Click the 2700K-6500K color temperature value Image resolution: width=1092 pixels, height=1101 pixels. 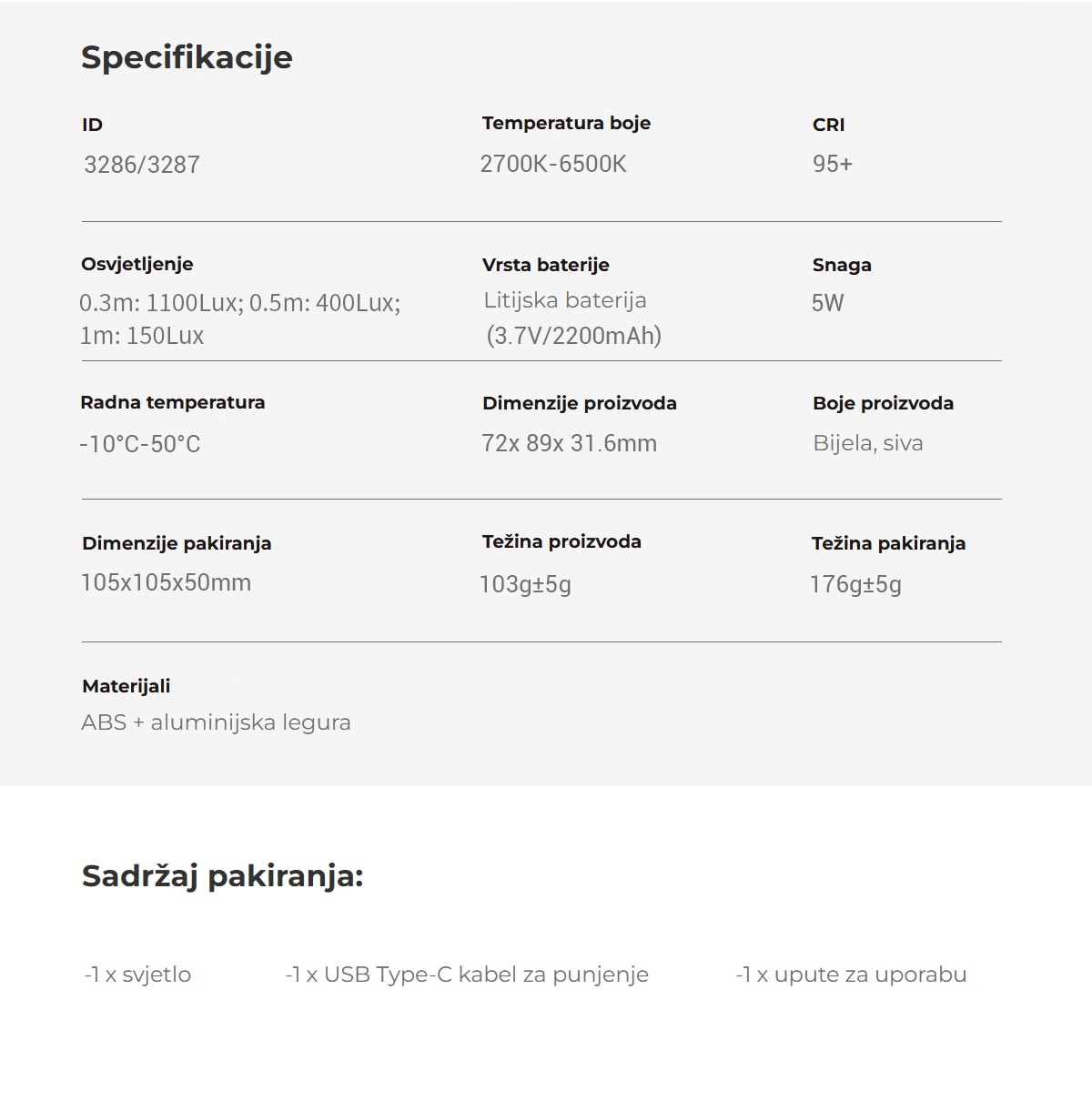[x=553, y=164]
